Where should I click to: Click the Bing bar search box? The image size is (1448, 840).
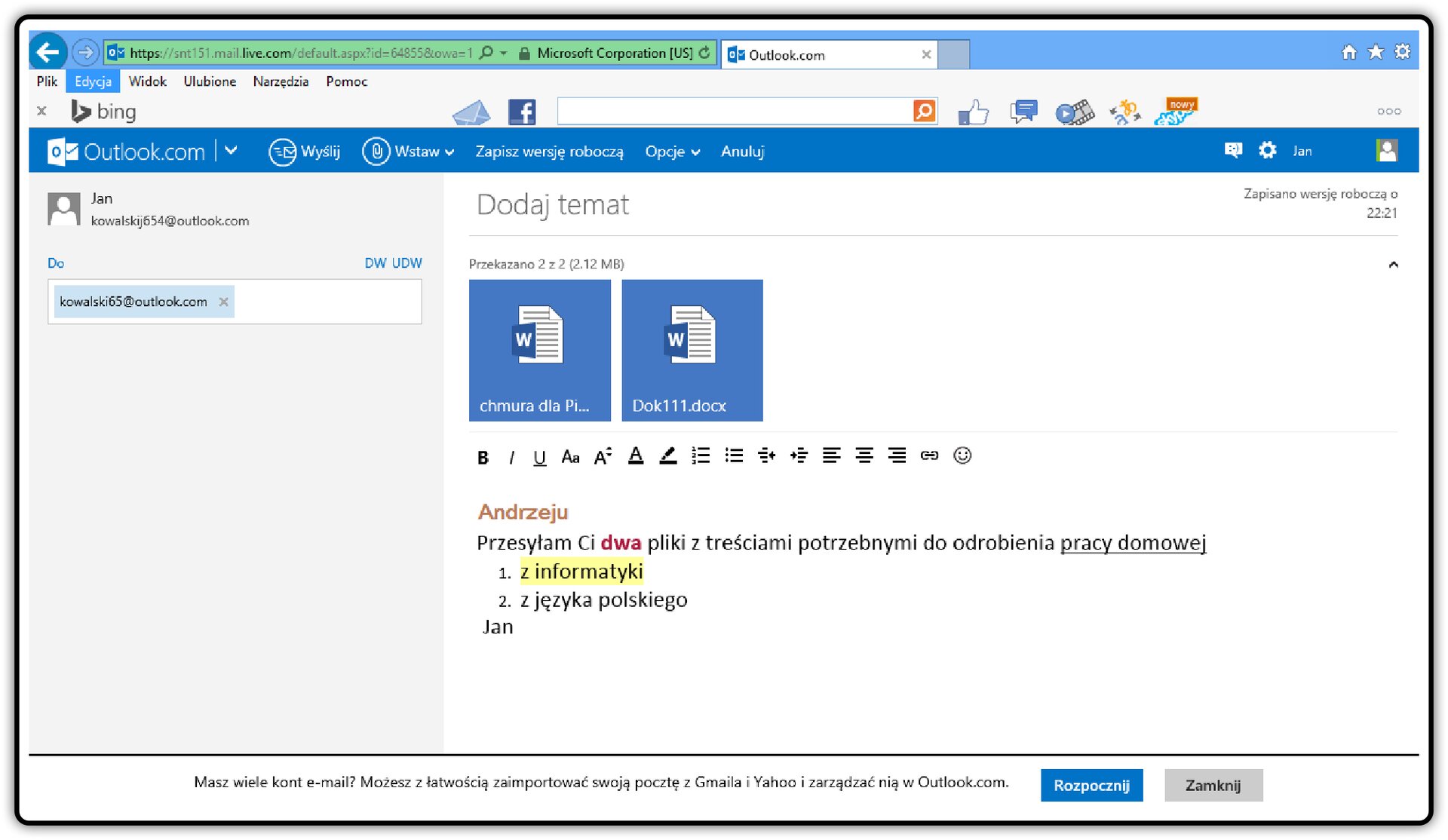point(735,111)
